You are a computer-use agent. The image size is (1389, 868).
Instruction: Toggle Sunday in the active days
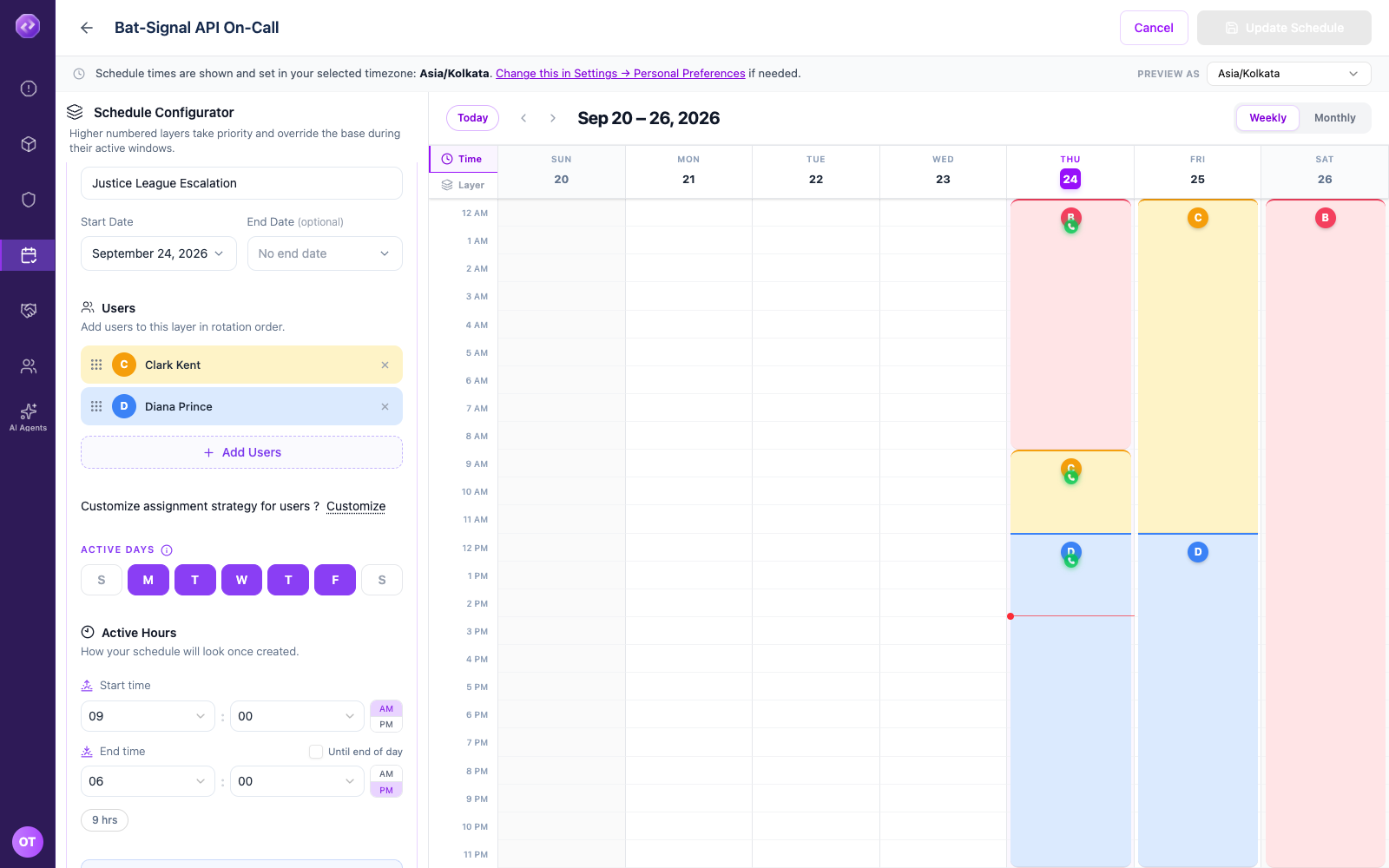pyautogui.click(x=102, y=580)
